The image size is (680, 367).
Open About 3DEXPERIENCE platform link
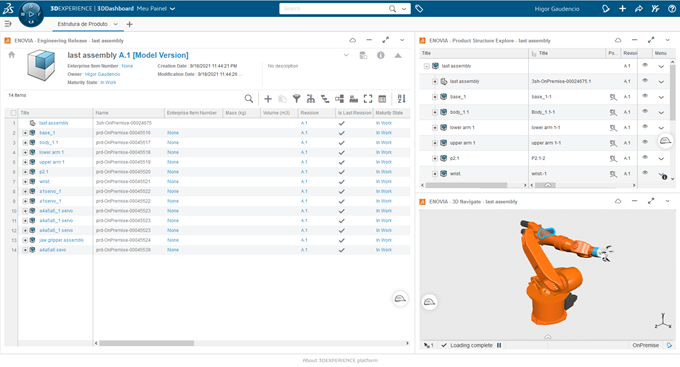pos(340,360)
